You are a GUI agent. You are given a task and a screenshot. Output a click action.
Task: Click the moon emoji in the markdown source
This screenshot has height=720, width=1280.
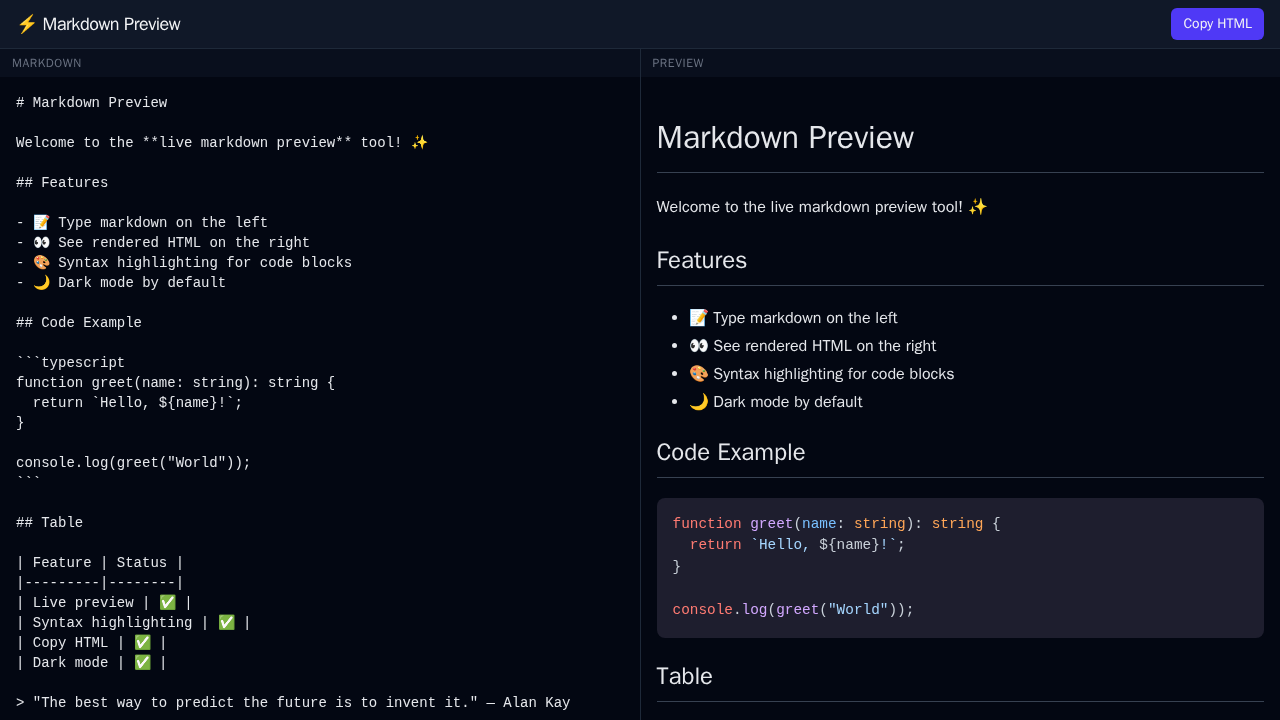(x=41, y=282)
